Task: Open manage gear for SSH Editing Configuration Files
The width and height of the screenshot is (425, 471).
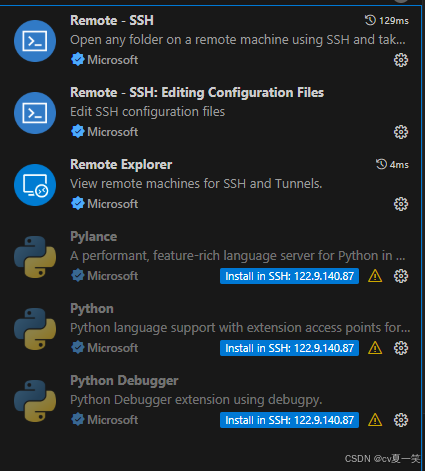Action: 401,132
